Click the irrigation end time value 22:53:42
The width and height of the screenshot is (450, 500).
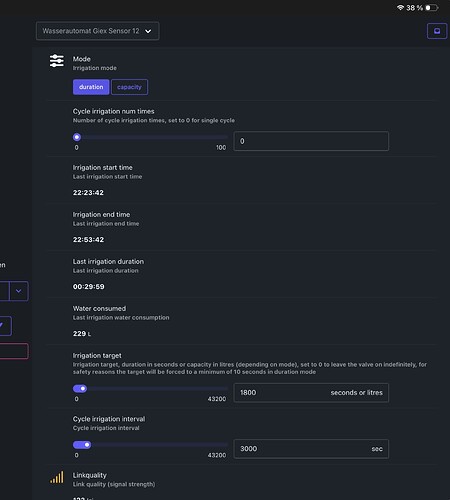click(88, 240)
